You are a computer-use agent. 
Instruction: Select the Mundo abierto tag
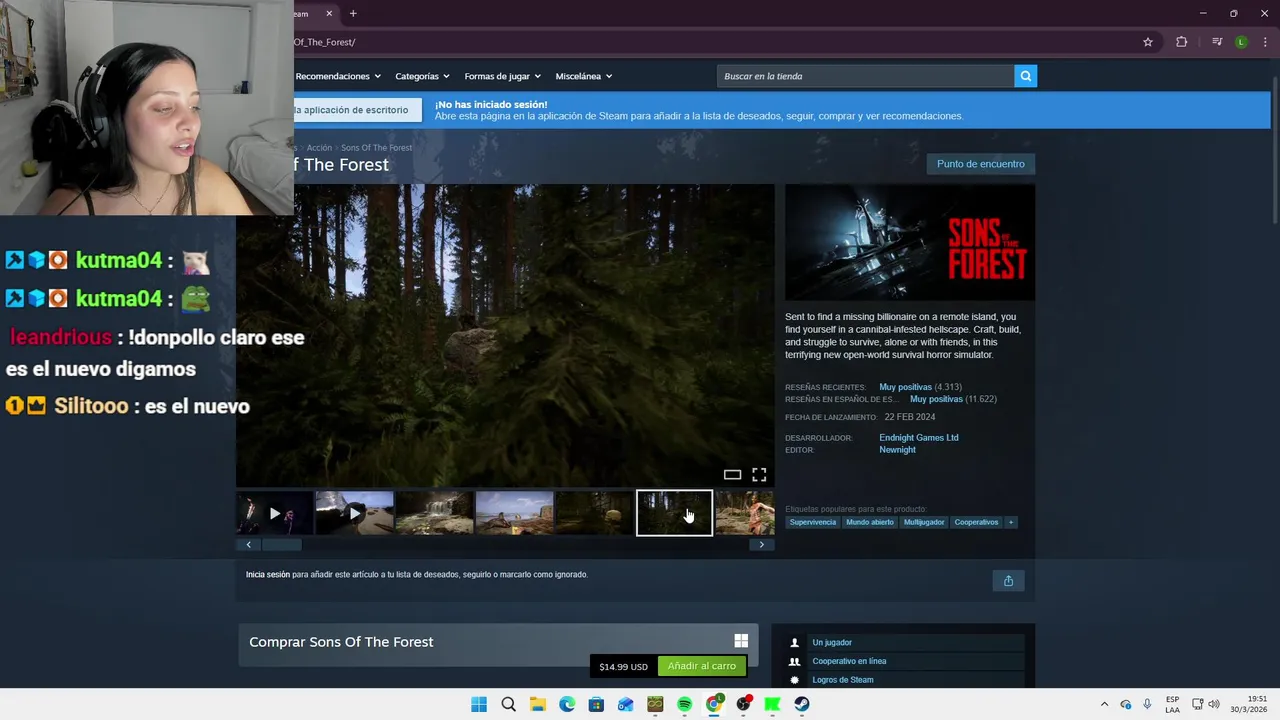[x=869, y=522]
